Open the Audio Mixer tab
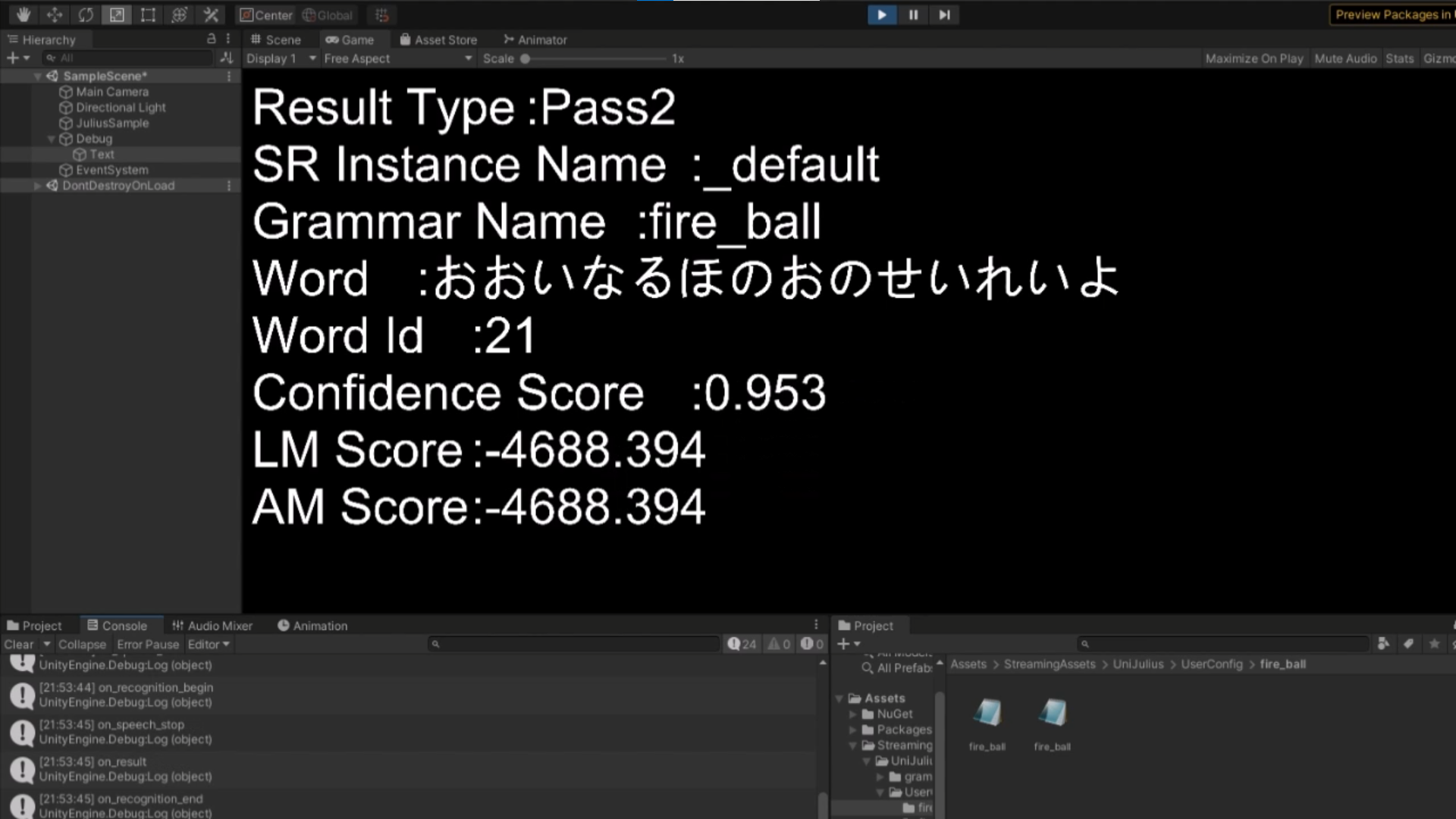1456x819 pixels. click(212, 626)
